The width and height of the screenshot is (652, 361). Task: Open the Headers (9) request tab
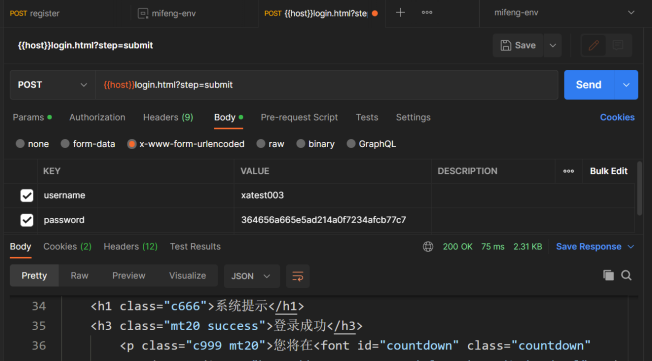pos(168,117)
